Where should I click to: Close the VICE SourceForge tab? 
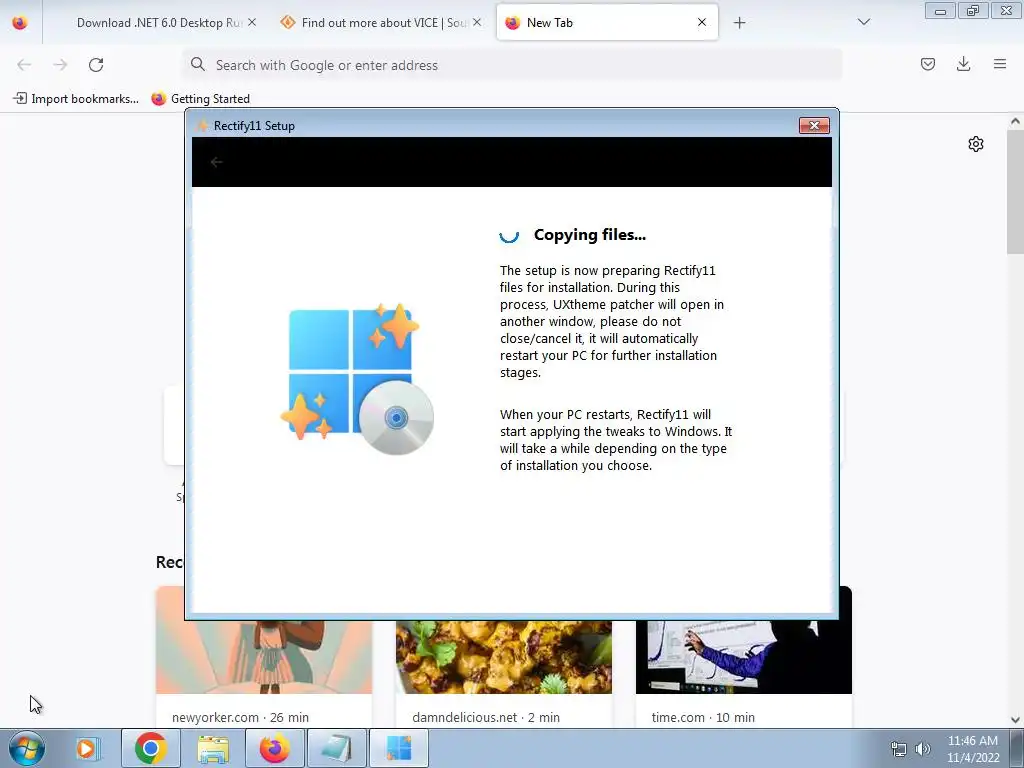pos(477,23)
